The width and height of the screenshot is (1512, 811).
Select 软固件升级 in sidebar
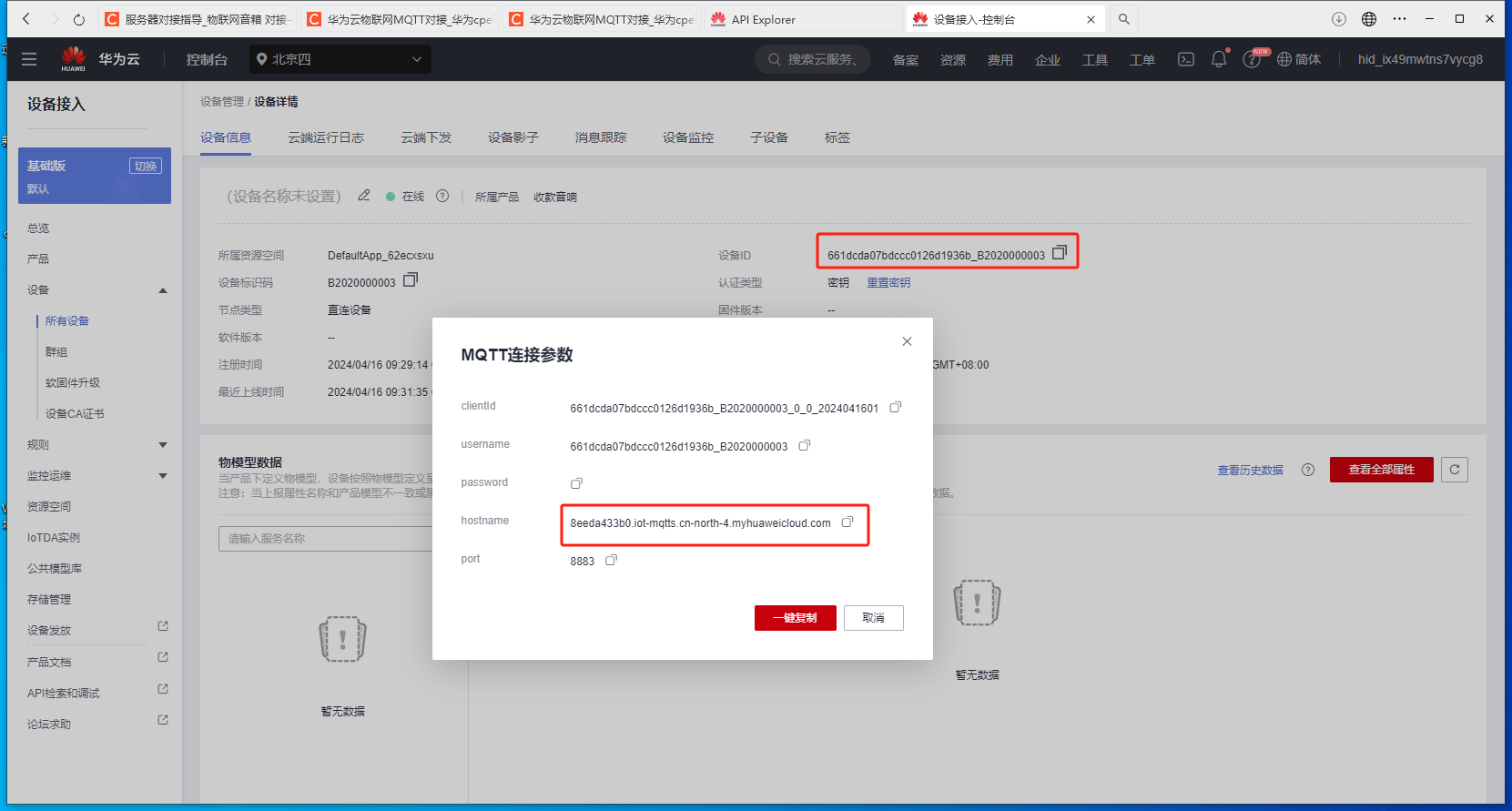(x=73, y=383)
